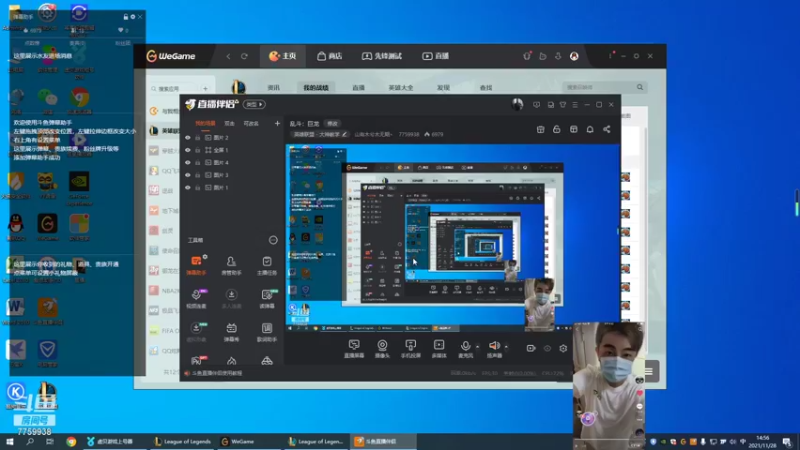800x450 pixels.
Task: Open WeGame 直播 live tab
Action: coord(435,56)
